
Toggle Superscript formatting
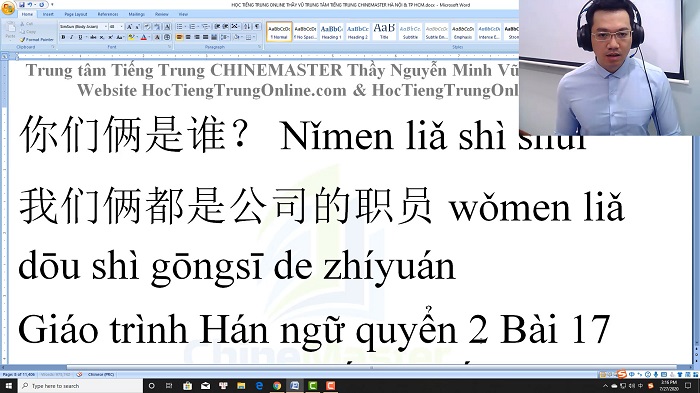111,38
